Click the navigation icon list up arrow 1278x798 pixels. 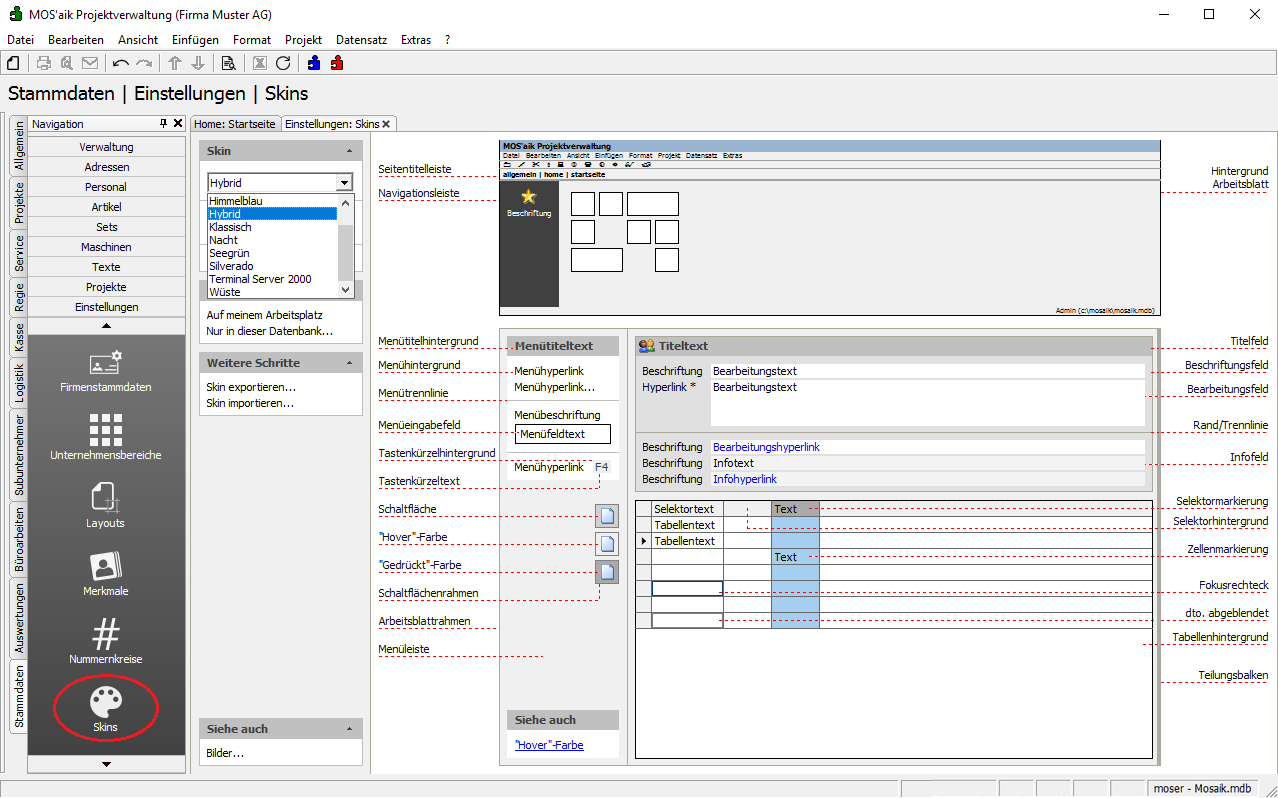tap(107, 326)
